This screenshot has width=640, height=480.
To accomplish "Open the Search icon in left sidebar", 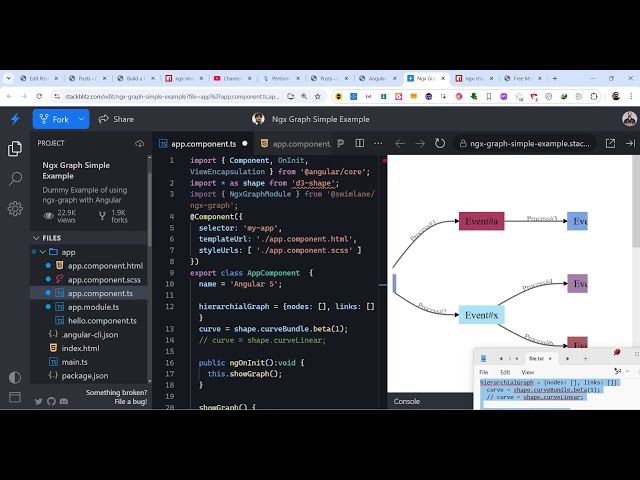I will pos(15,179).
